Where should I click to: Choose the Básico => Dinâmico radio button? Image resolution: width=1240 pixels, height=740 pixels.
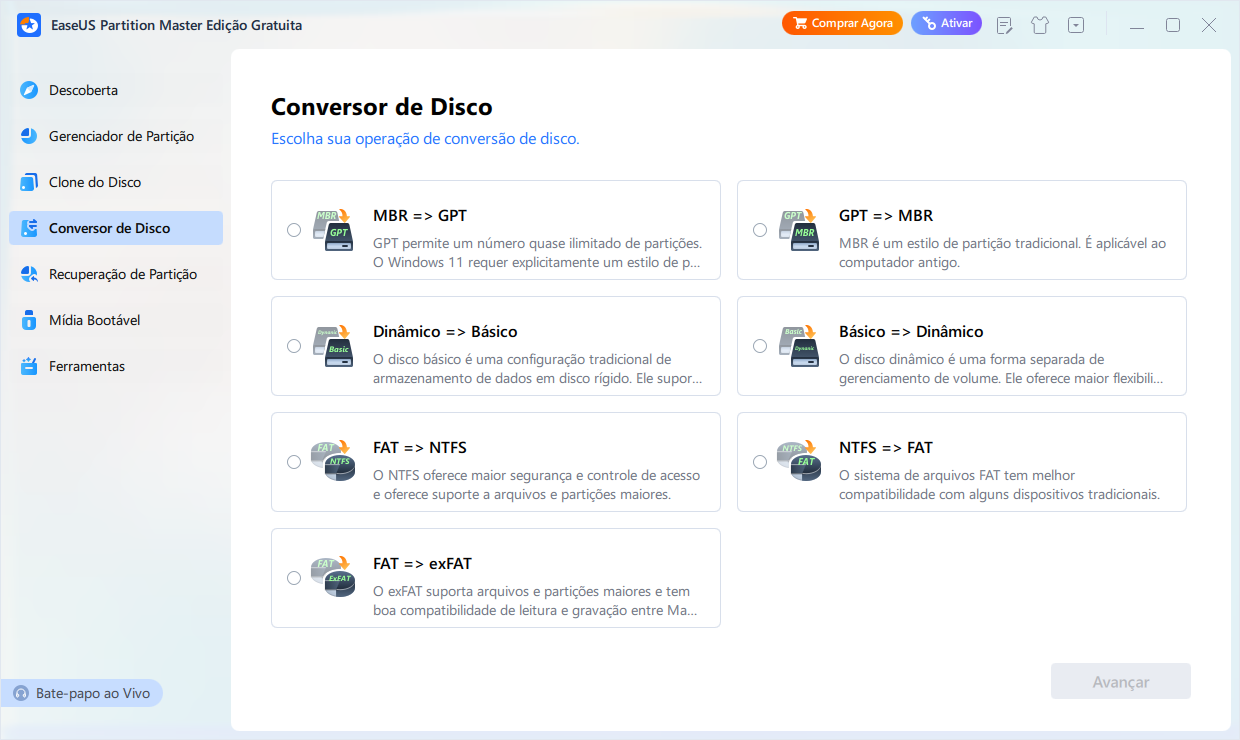pos(760,346)
